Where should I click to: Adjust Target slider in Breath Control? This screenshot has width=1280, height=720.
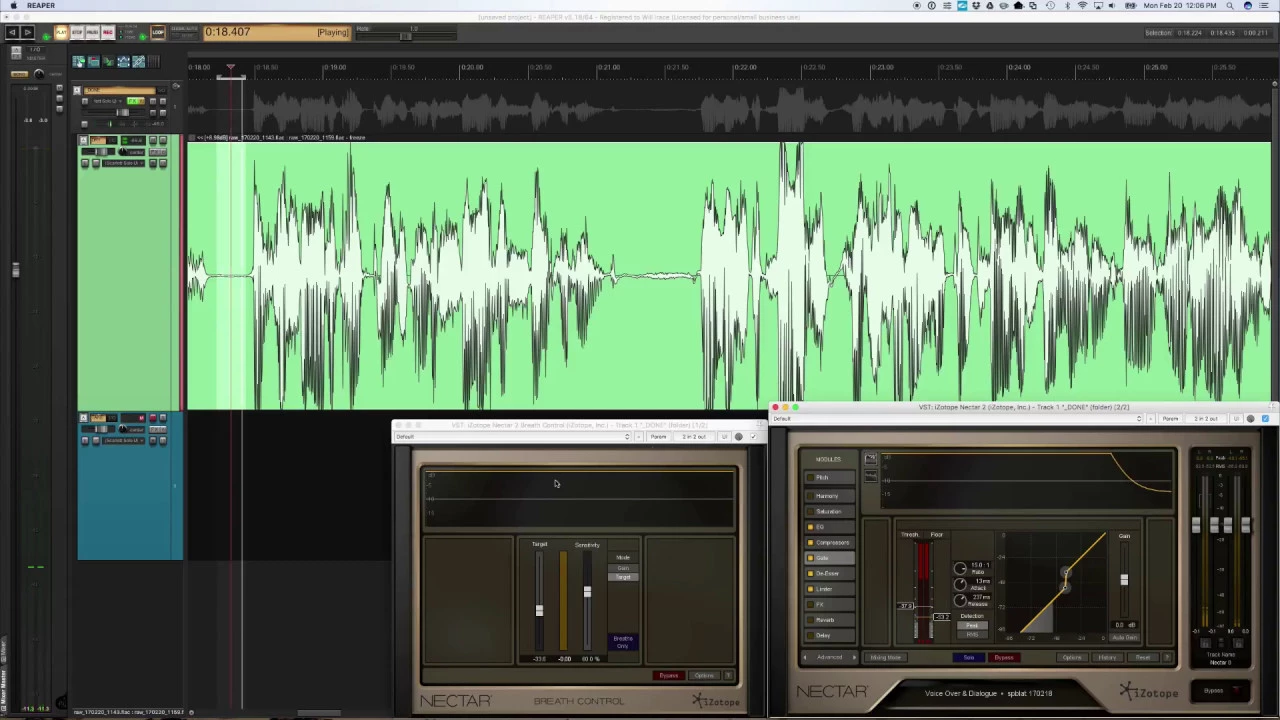(539, 610)
